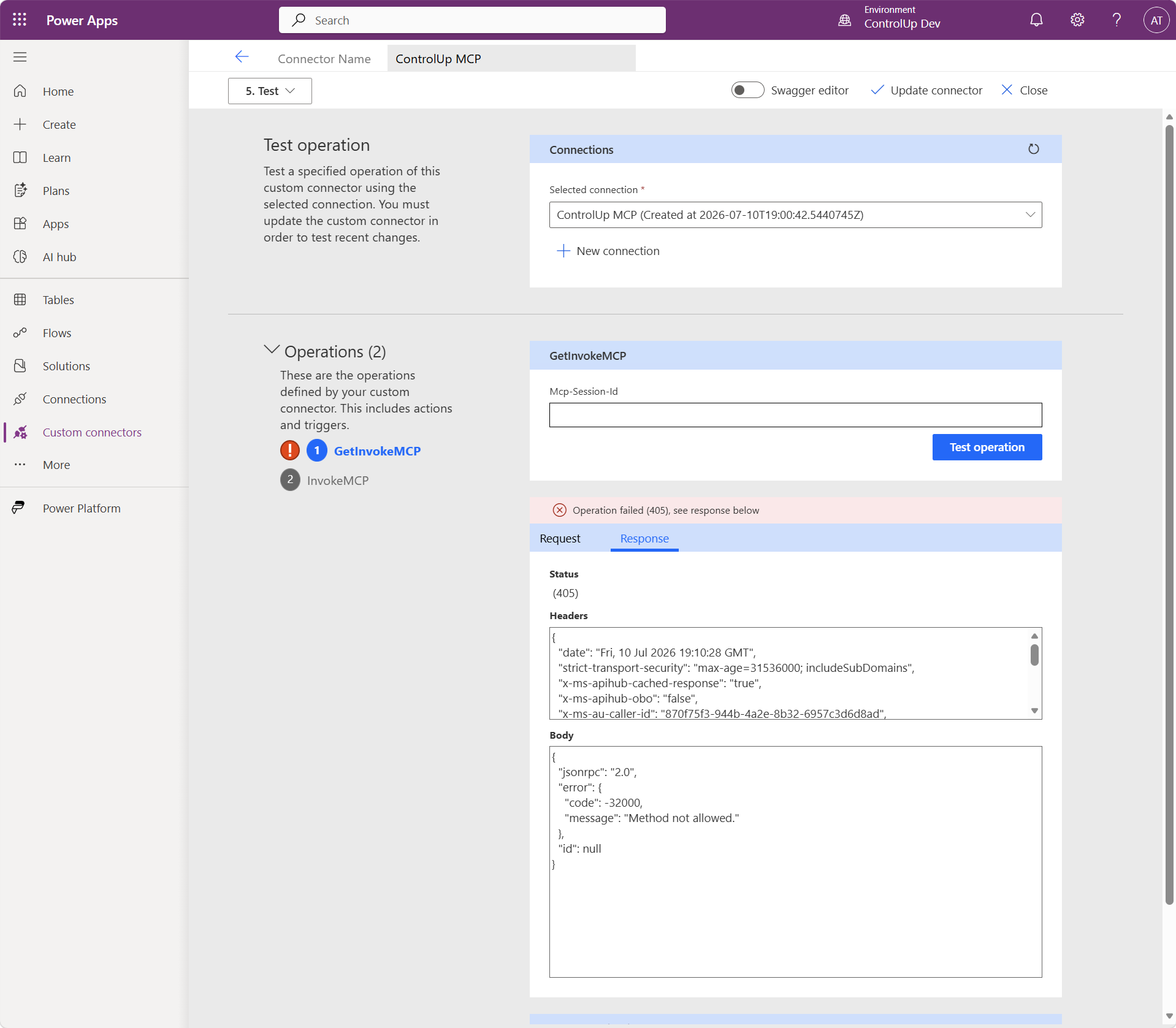Screen dimensions: 1176x1028
Task: Click the help question mark icon
Action: (1117, 20)
